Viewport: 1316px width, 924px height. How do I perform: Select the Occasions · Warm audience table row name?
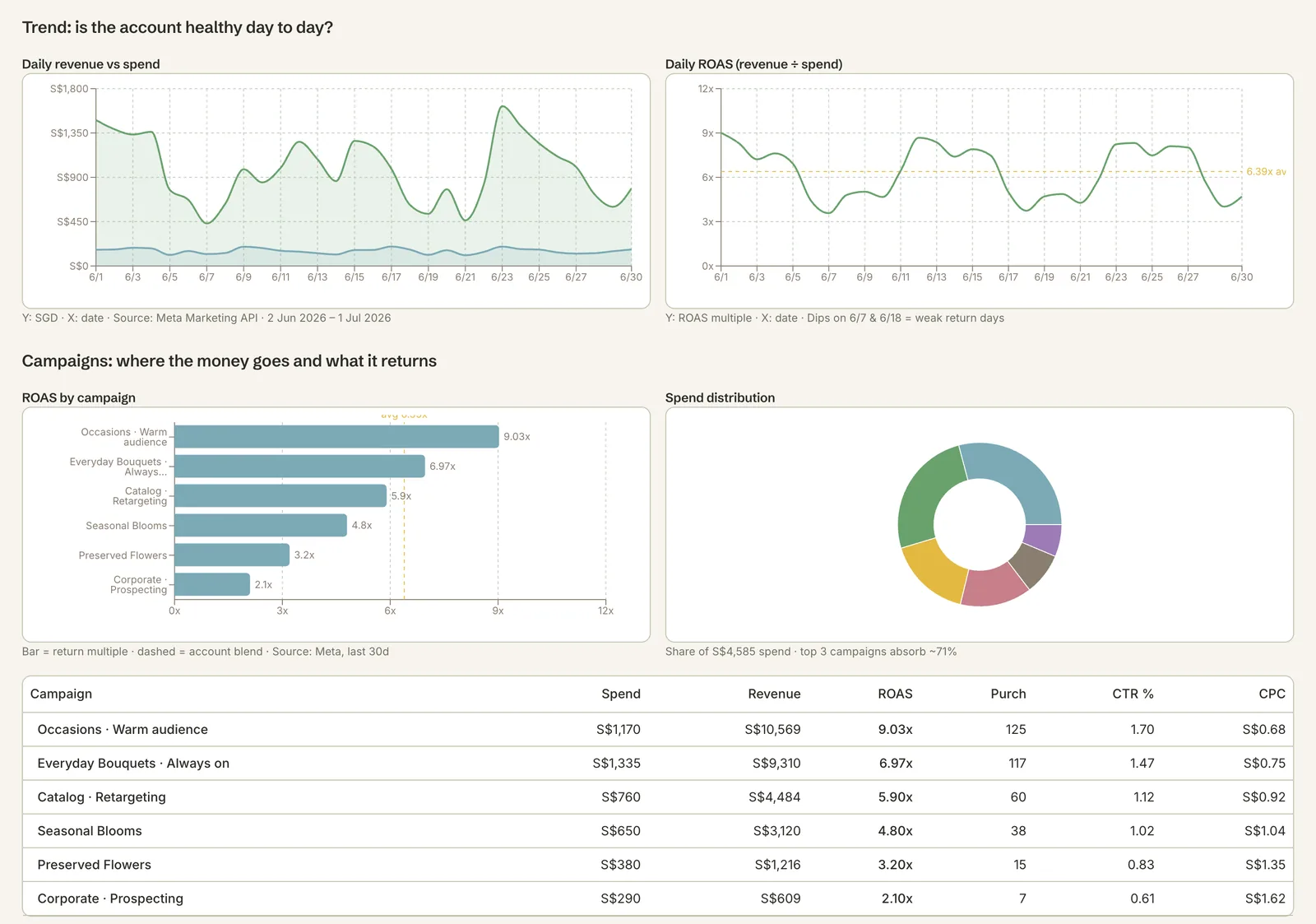tap(123, 729)
